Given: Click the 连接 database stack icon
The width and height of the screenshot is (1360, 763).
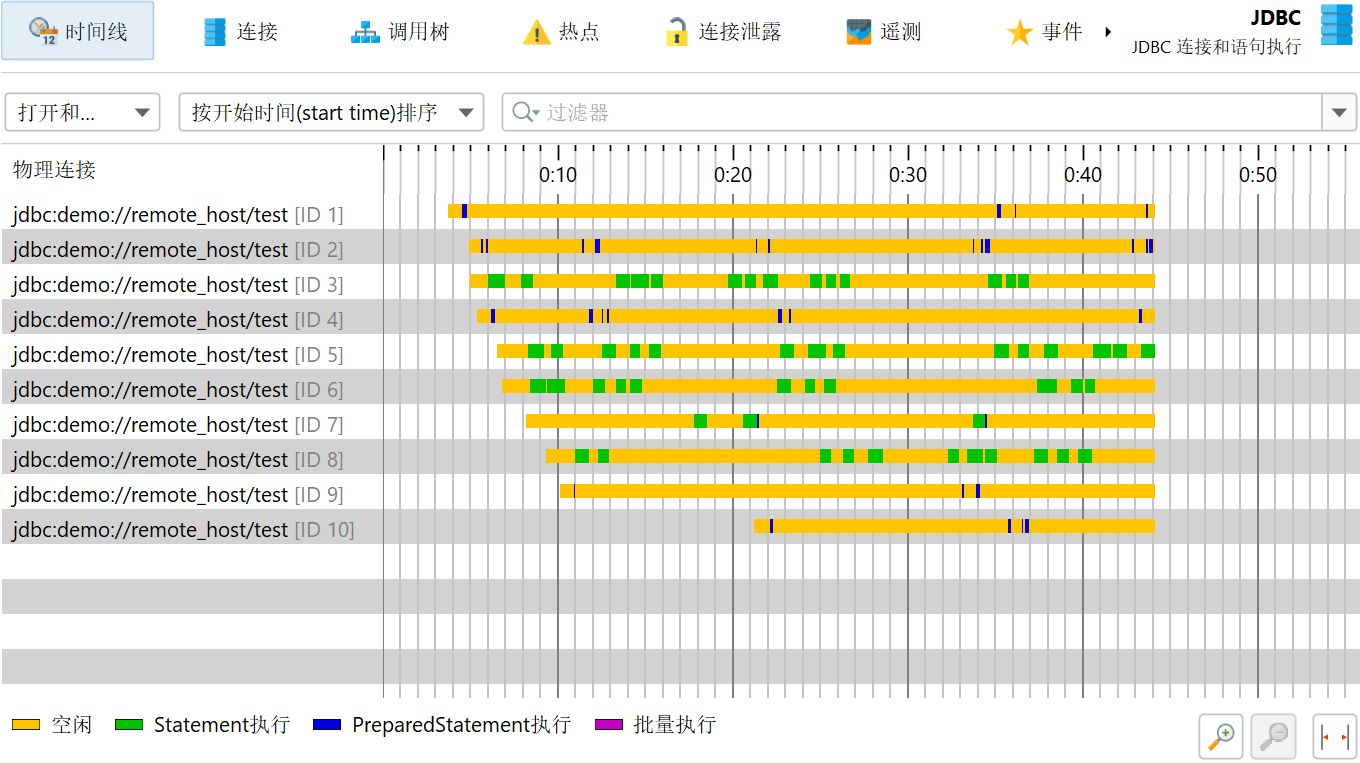Looking at the screenshot, I should (215, 32).
